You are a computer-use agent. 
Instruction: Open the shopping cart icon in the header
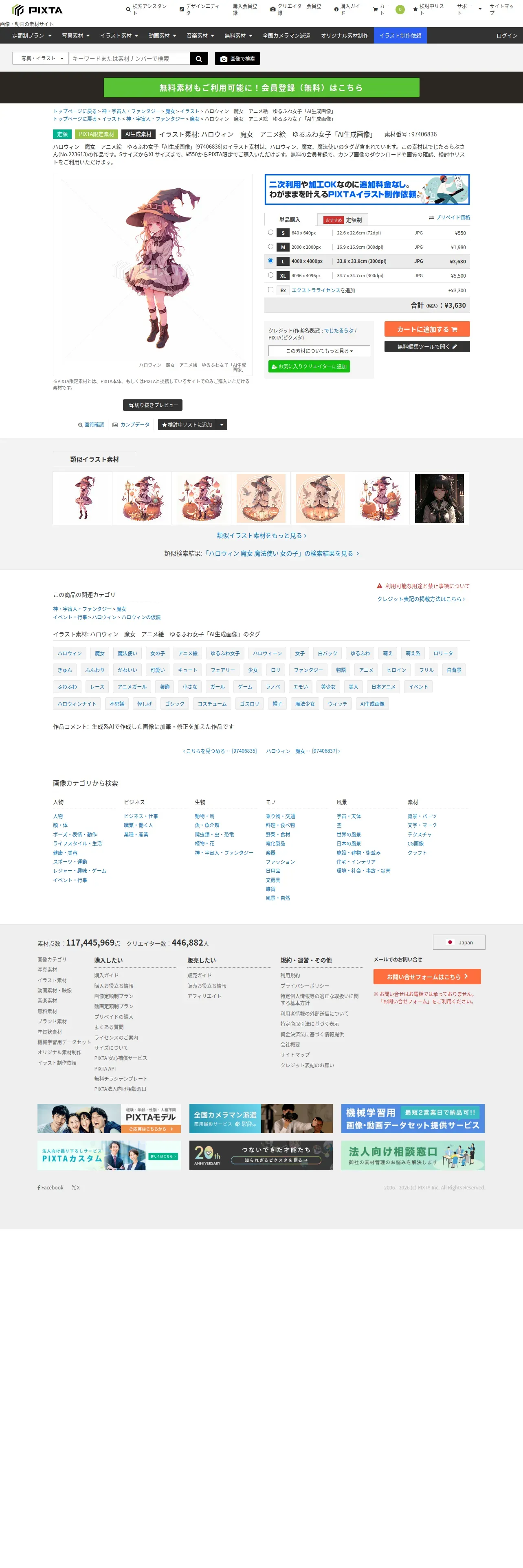[375, 10]
